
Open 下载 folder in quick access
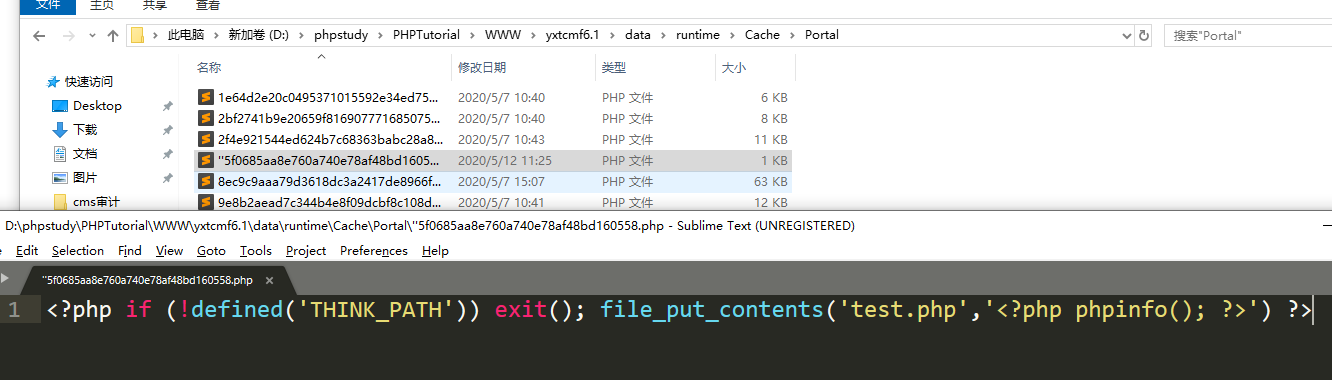[x=84, y=130]
